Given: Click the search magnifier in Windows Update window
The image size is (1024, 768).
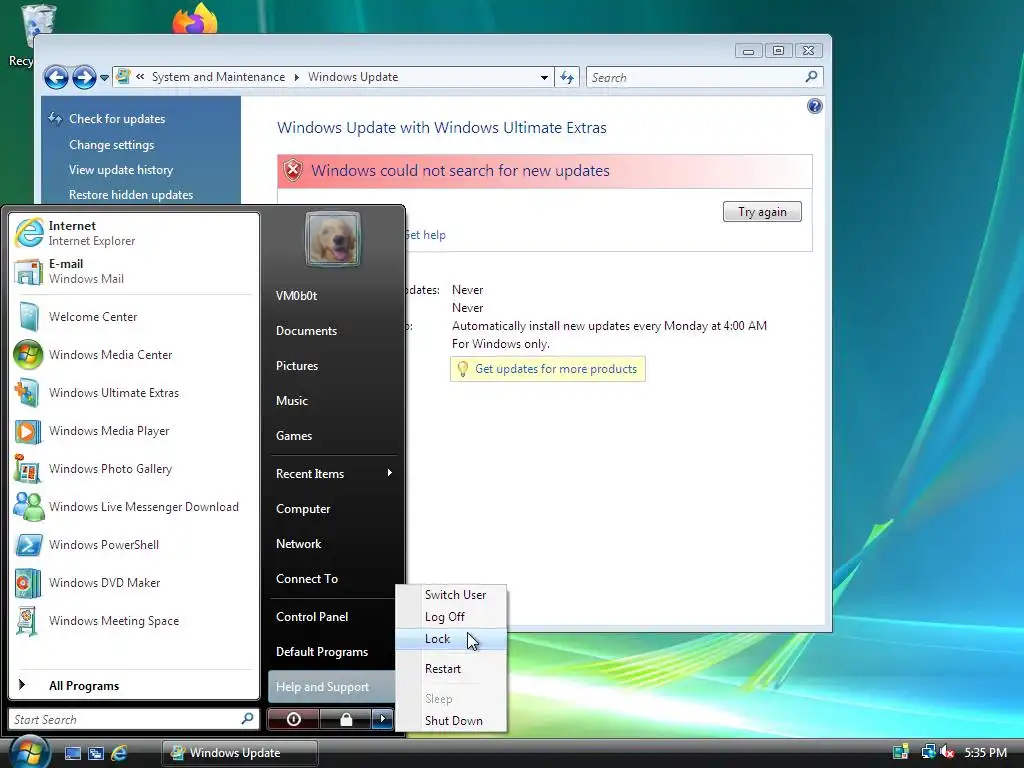Looking at the screenshot, I should click(811, 77).
